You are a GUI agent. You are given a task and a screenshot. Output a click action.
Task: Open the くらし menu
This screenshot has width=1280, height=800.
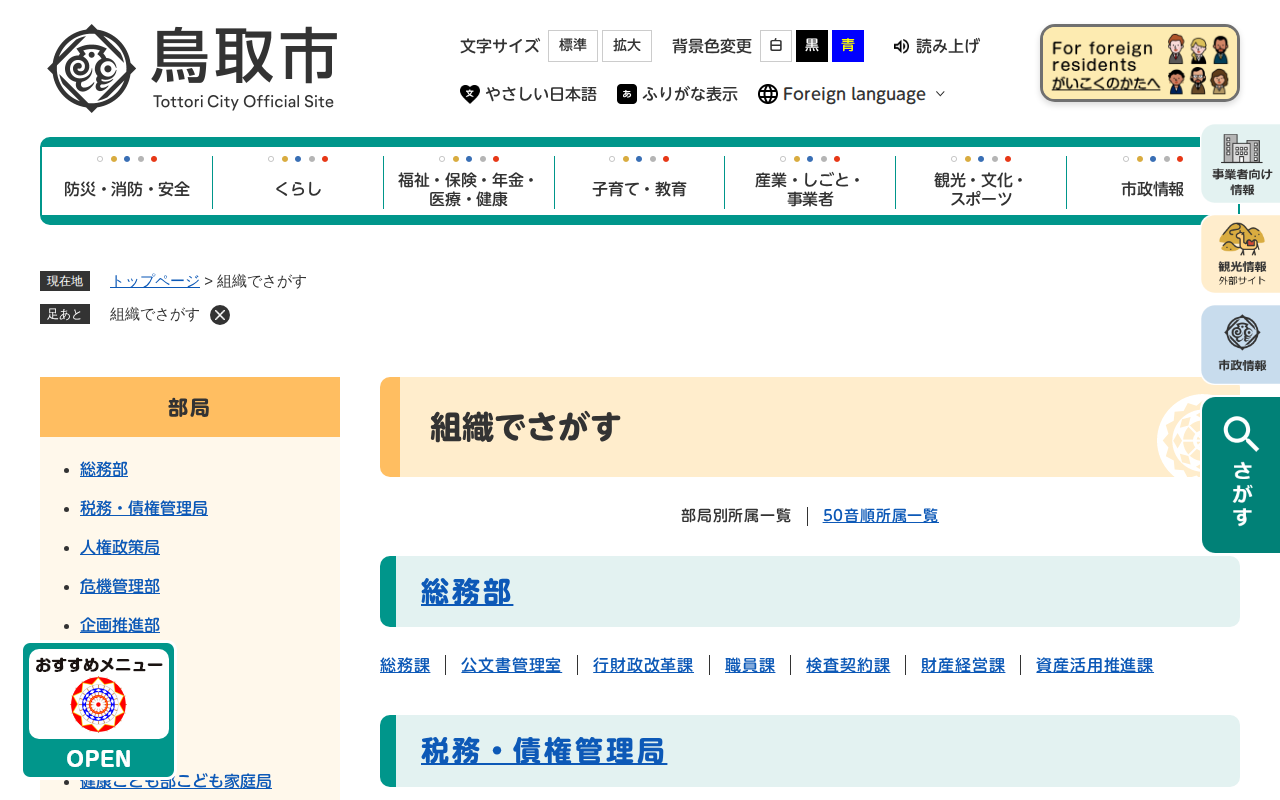coord(298,182)
